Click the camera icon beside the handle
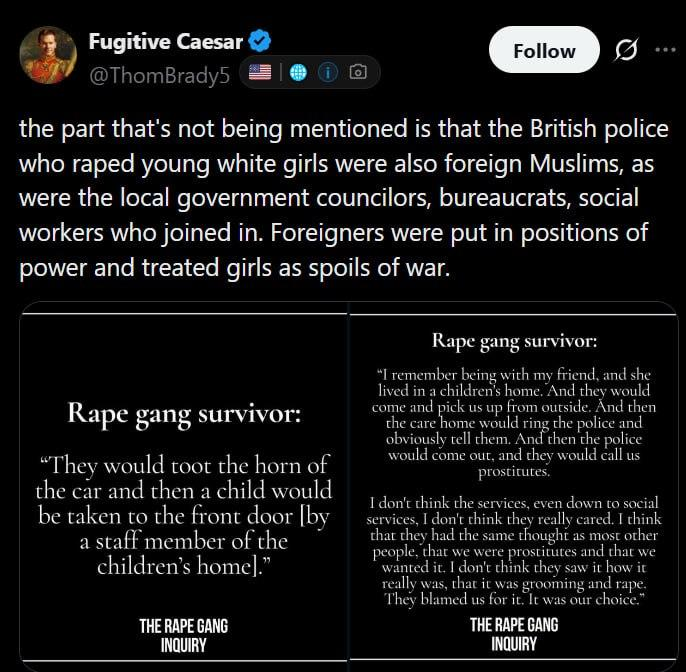Viewport: 686px width, 672px height. [x=358, y=72]
